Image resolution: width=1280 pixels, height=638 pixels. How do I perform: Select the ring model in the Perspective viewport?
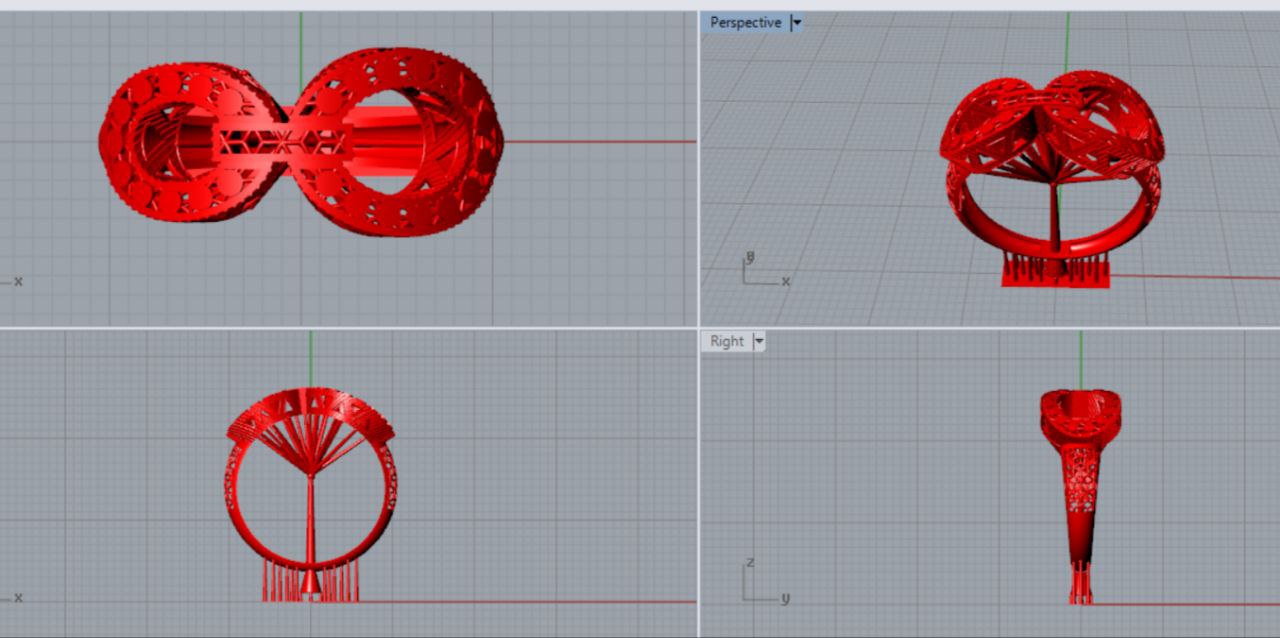tap(1055, 180)
